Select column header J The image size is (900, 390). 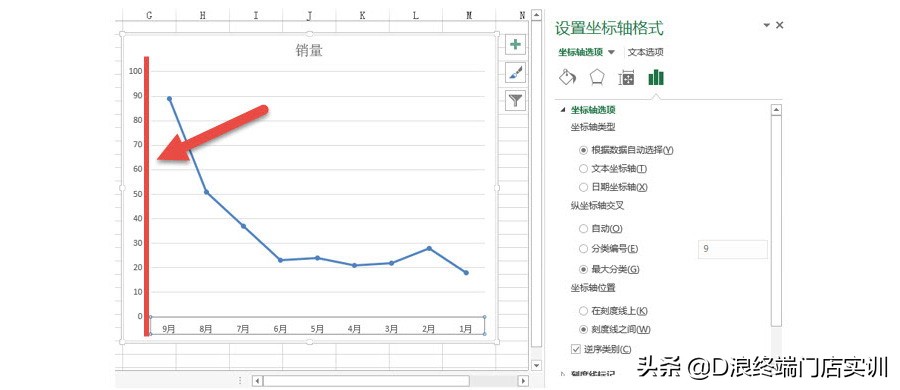pos(309,16)
